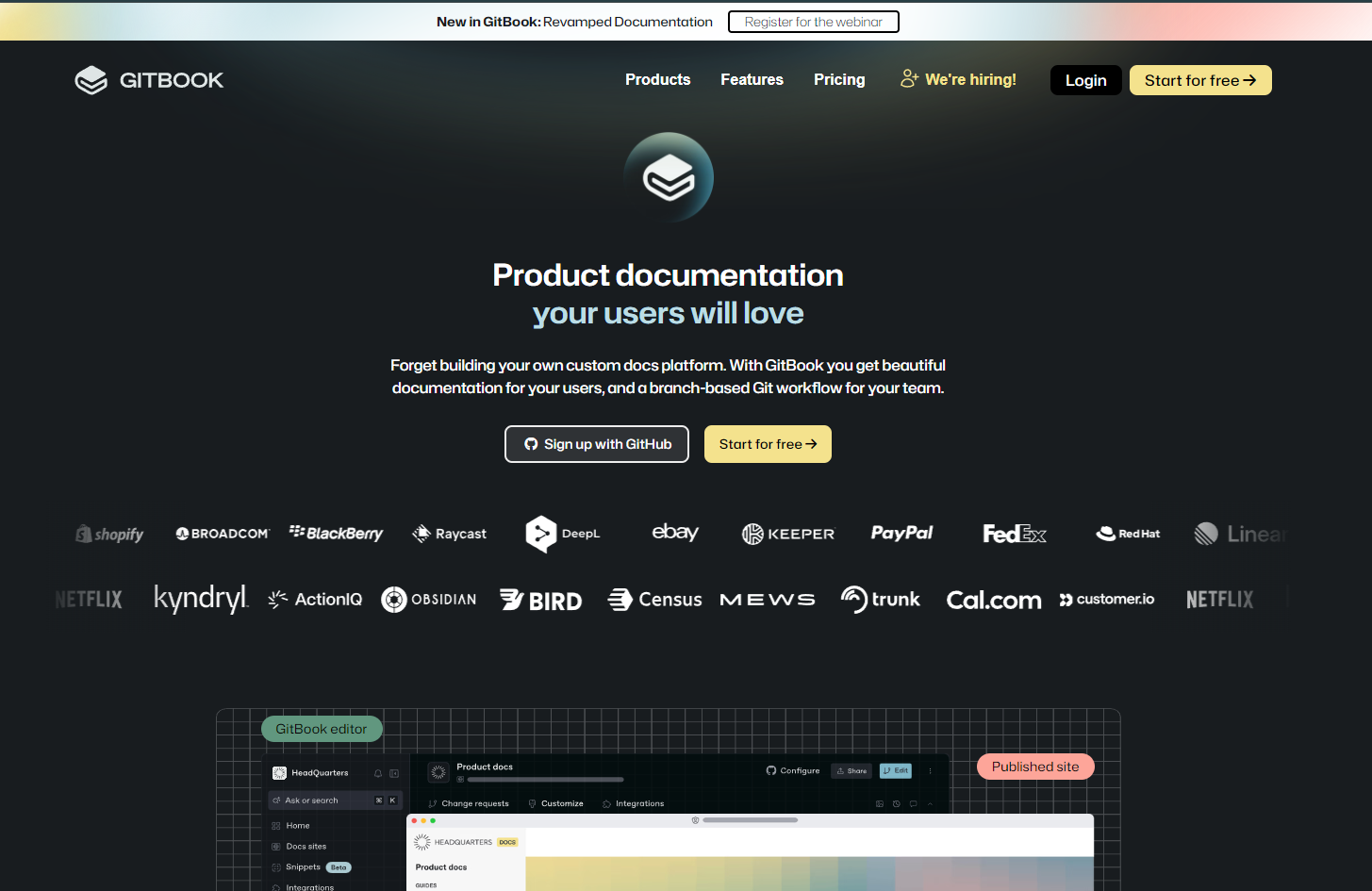
Task: Go to the Pricing page
Action: click(839, 80)
